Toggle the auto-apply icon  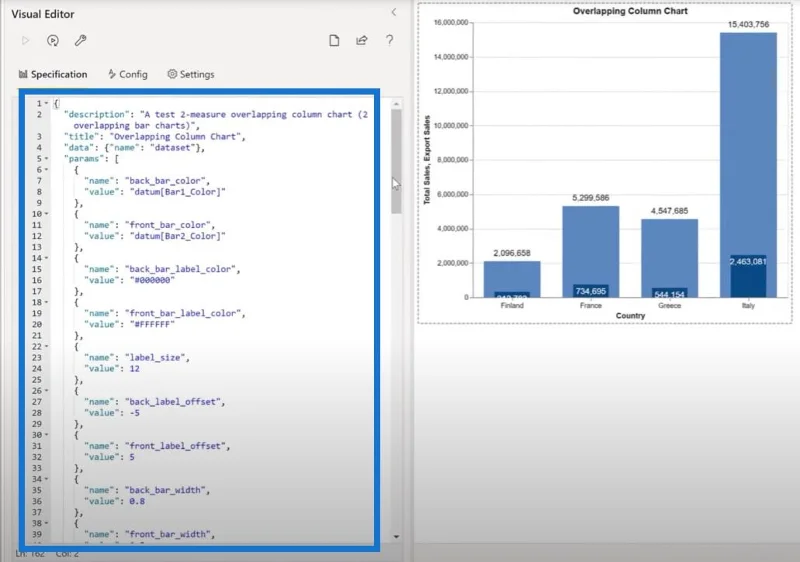53,40
